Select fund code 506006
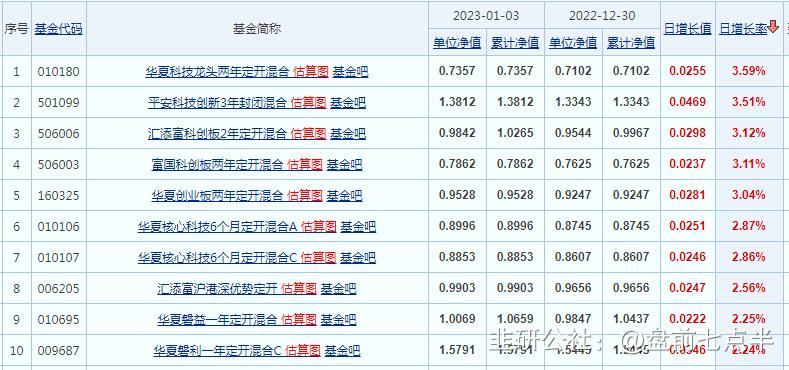Image resolution: width=789 pixels, height=370 pixels. [58, 134]
